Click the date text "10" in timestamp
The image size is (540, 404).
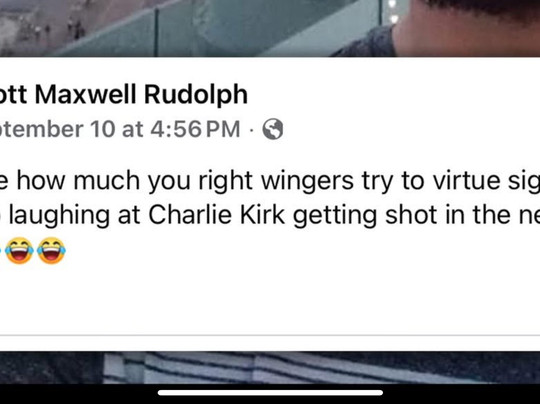pyautogui.click(x=102, y=130)
